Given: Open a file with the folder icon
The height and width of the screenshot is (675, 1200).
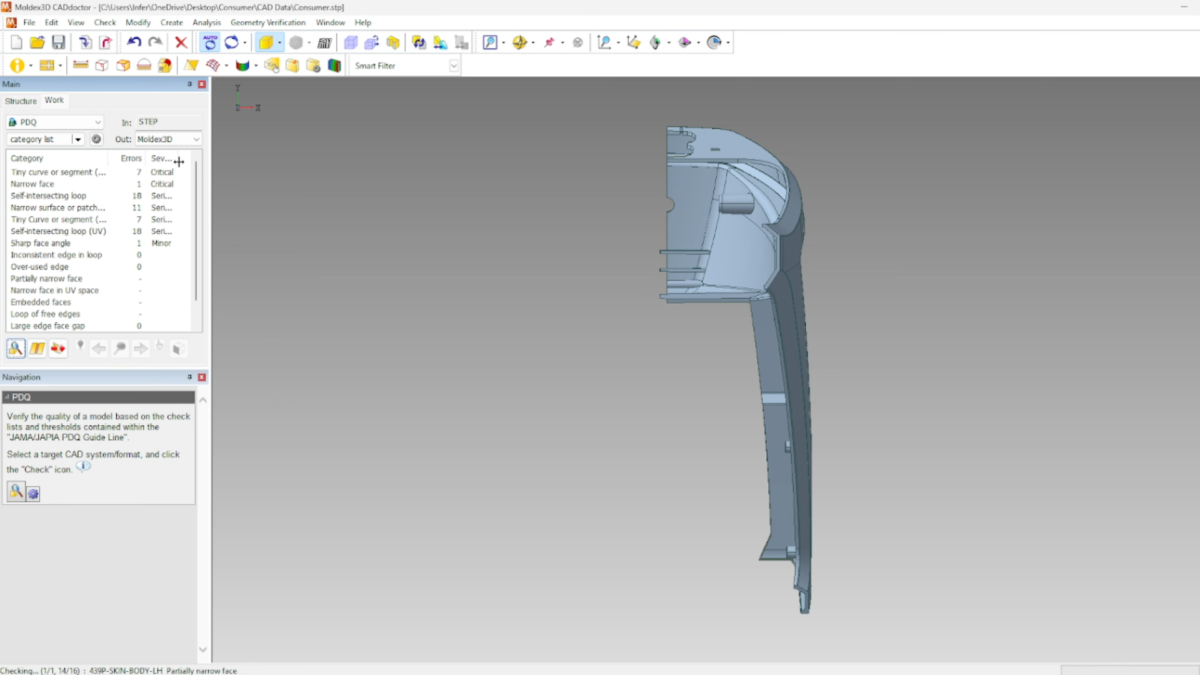Looking at the screenshot, I should click(37, 42).
